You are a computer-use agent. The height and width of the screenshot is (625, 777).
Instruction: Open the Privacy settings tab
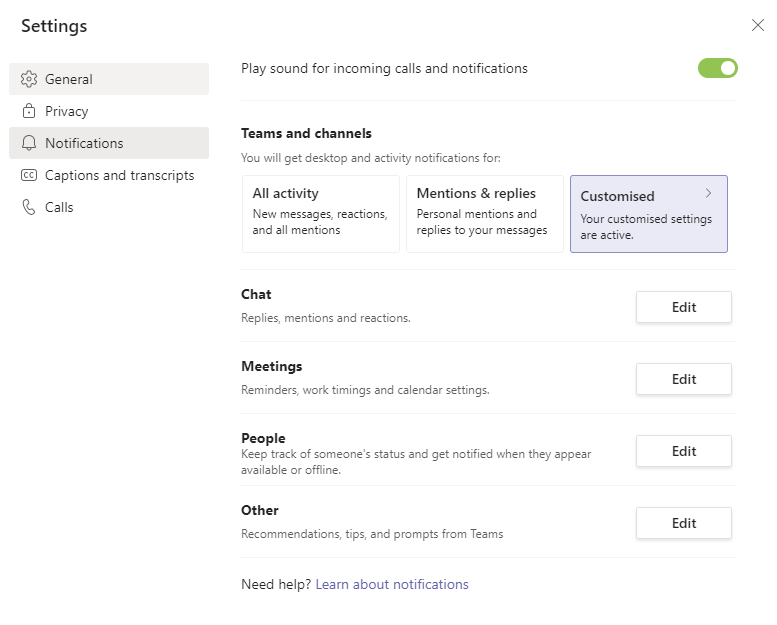(x=67, y=111)
